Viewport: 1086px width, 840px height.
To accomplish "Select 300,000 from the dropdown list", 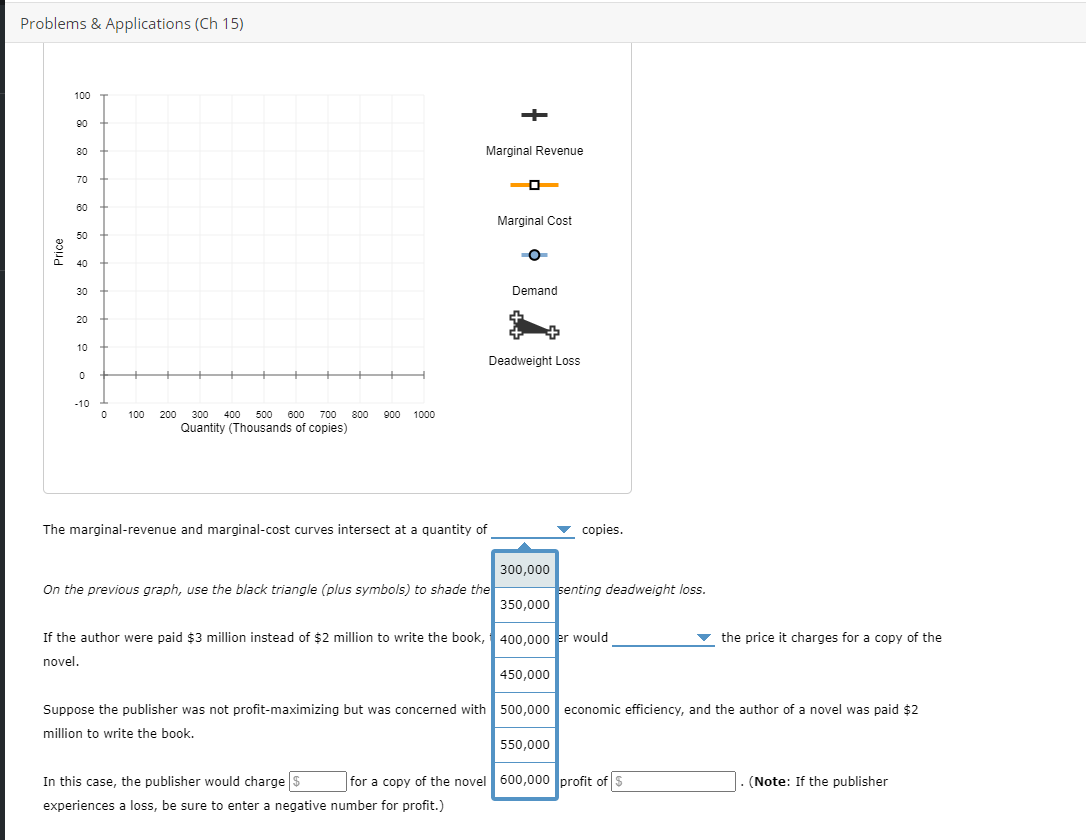I will coord(525,569).
